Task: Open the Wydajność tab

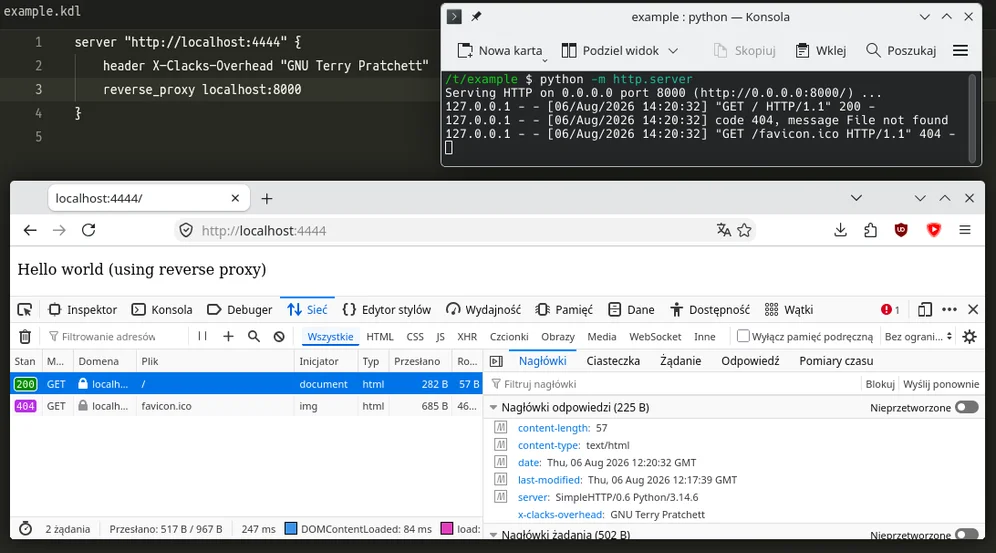Action: [483, 310]
